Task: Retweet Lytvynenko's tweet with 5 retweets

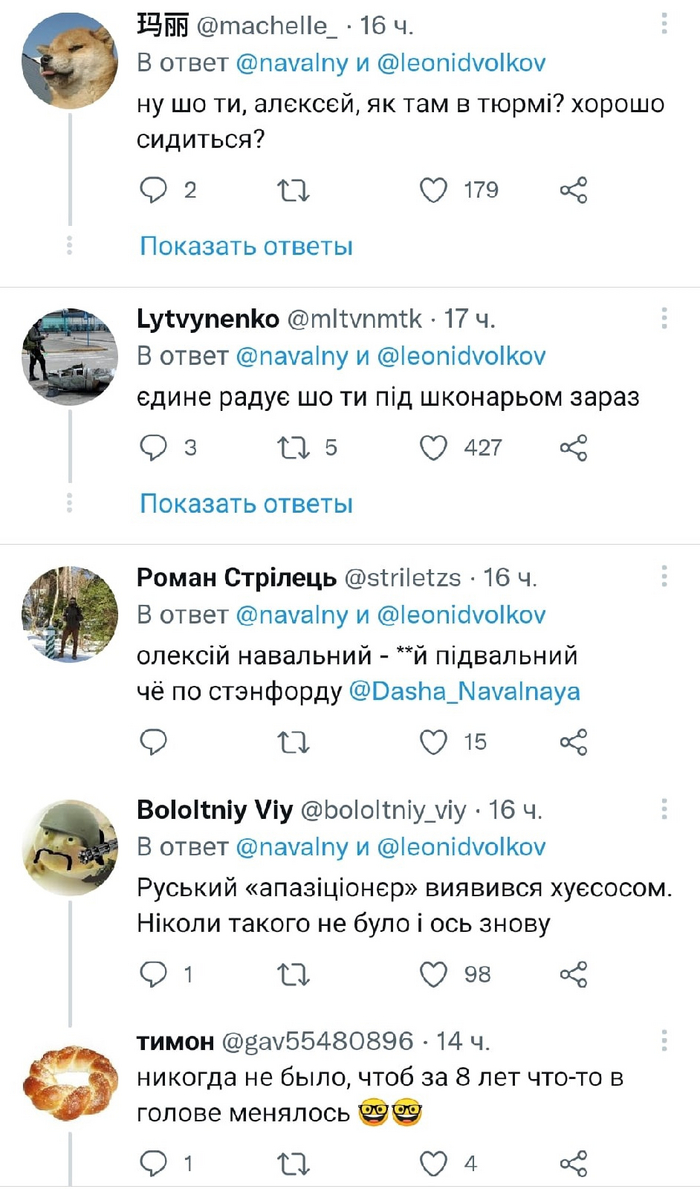Action: pos(293,448)
